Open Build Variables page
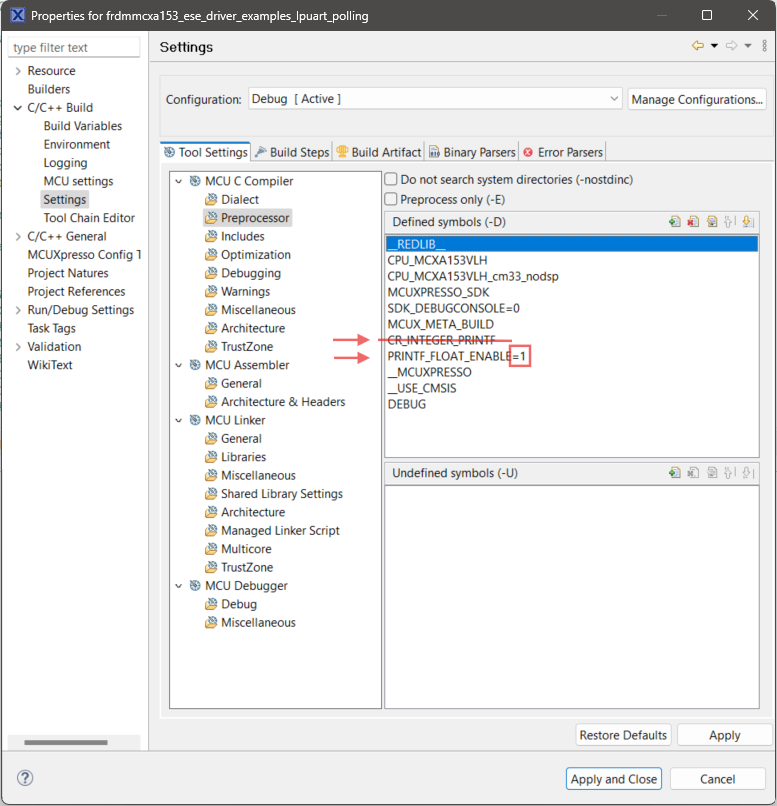The image size is (777, 806). coord(83,126)
